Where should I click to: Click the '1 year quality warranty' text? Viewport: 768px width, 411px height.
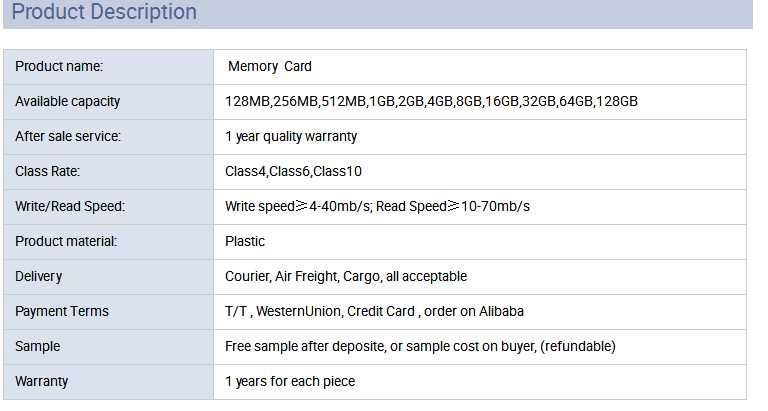click(x=291, y=137)
